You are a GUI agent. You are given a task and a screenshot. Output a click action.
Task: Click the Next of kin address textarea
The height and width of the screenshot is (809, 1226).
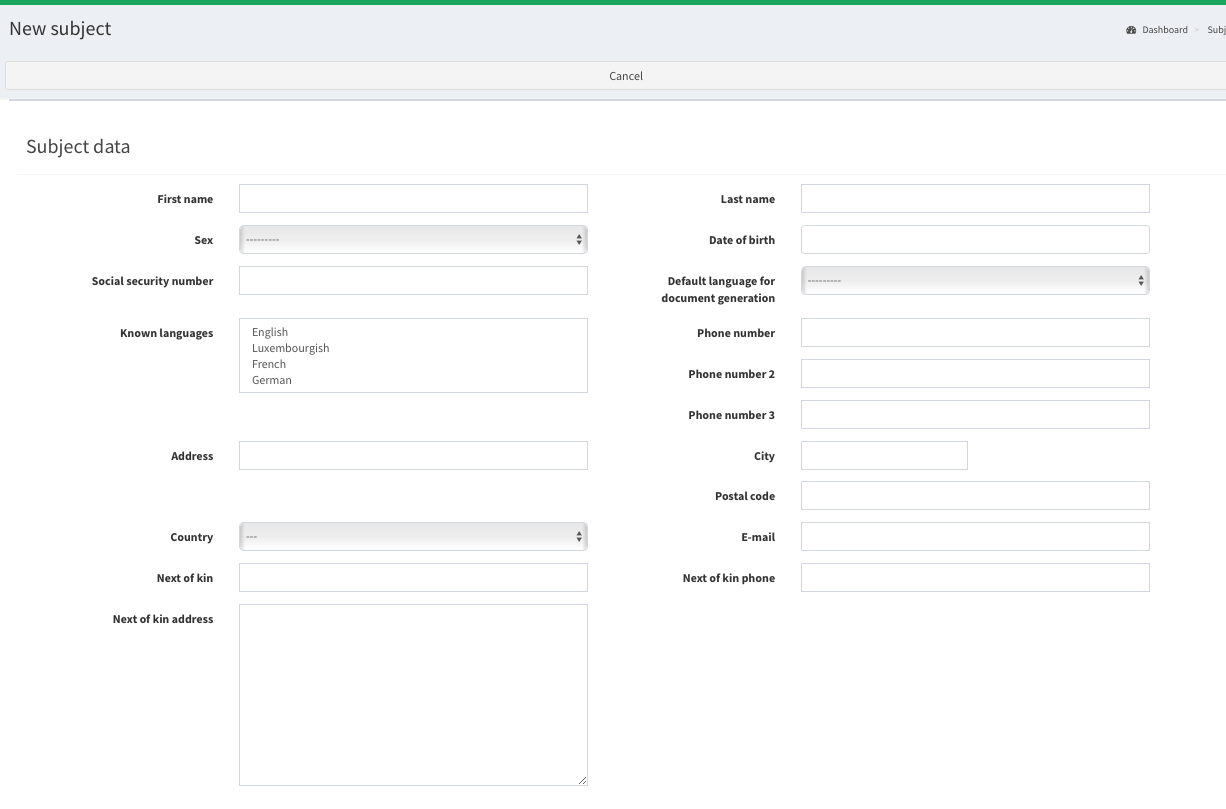pos(412,694)
